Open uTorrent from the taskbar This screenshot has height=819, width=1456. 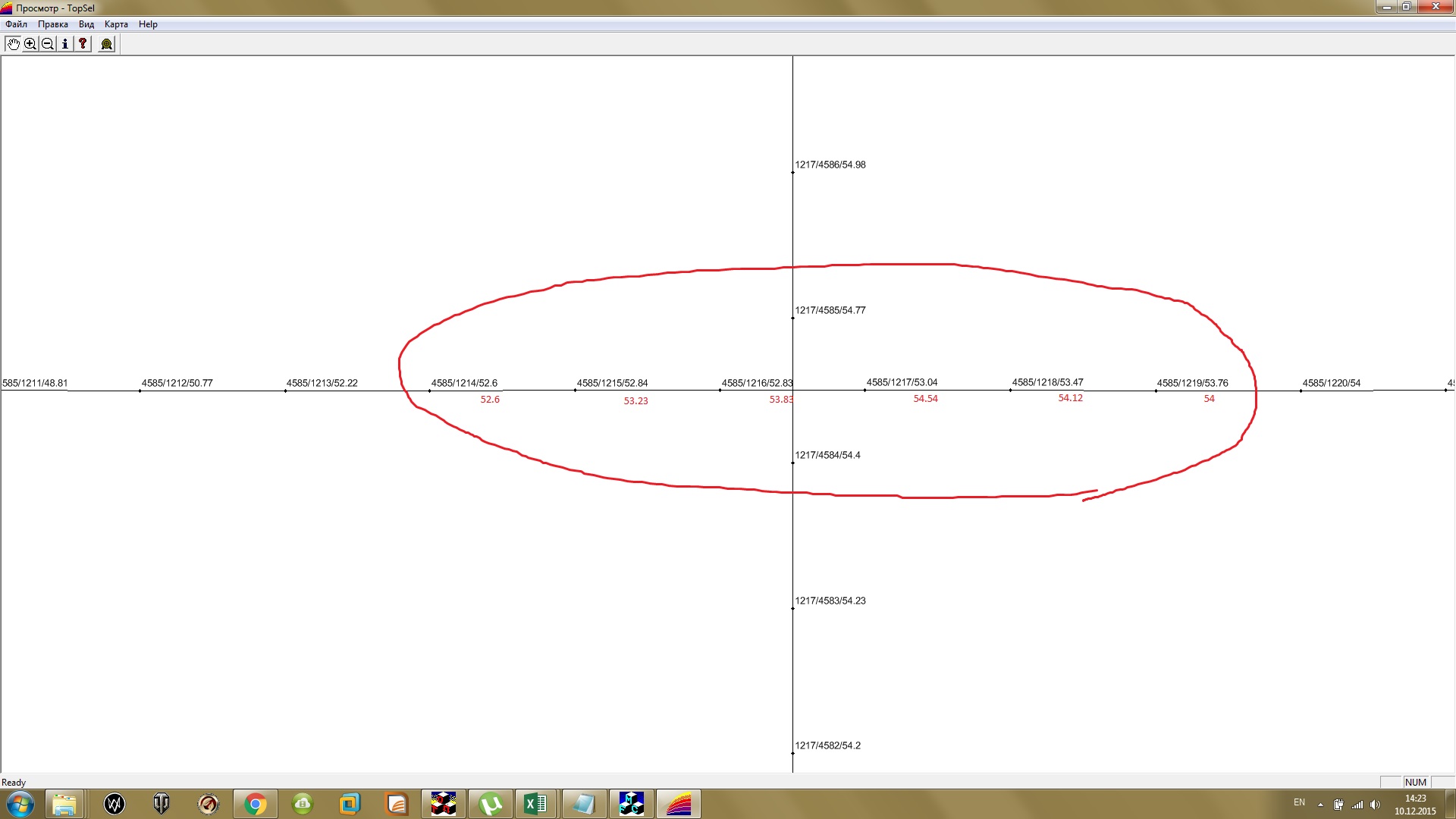pos(491,804)
